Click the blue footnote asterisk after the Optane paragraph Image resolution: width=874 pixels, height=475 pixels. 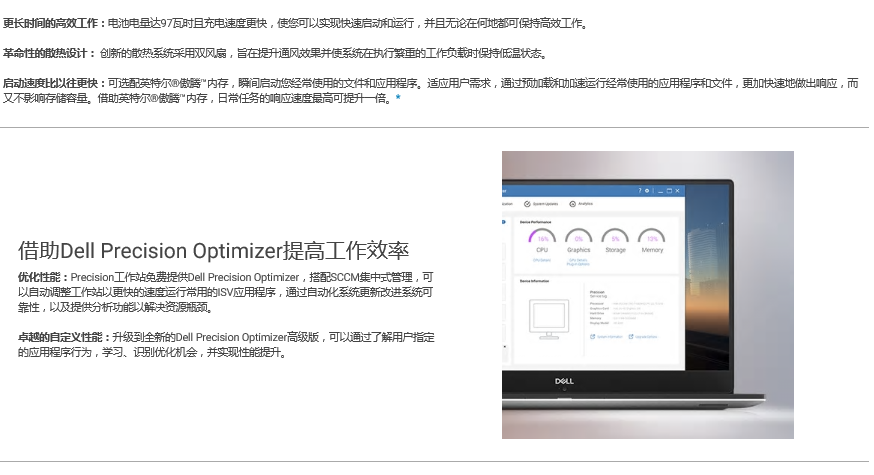398,97
